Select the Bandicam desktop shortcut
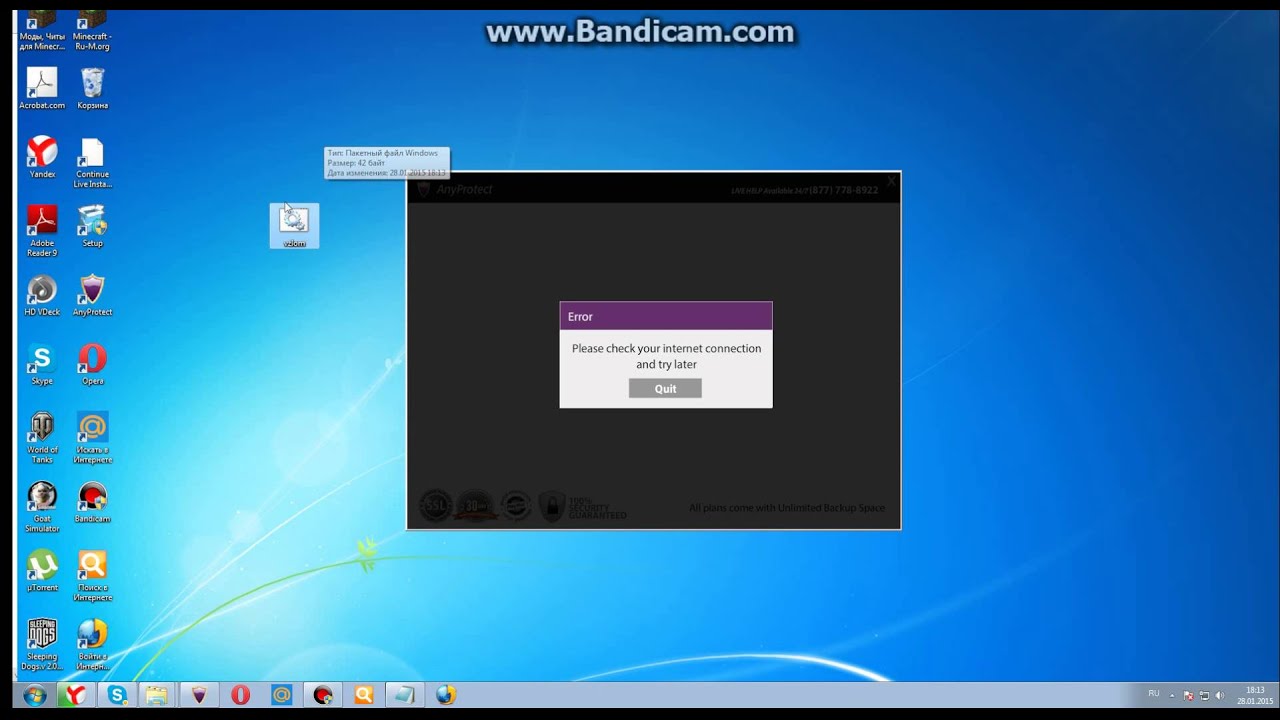This screenshot has width=1280, height=720. [x=92, y=502]
